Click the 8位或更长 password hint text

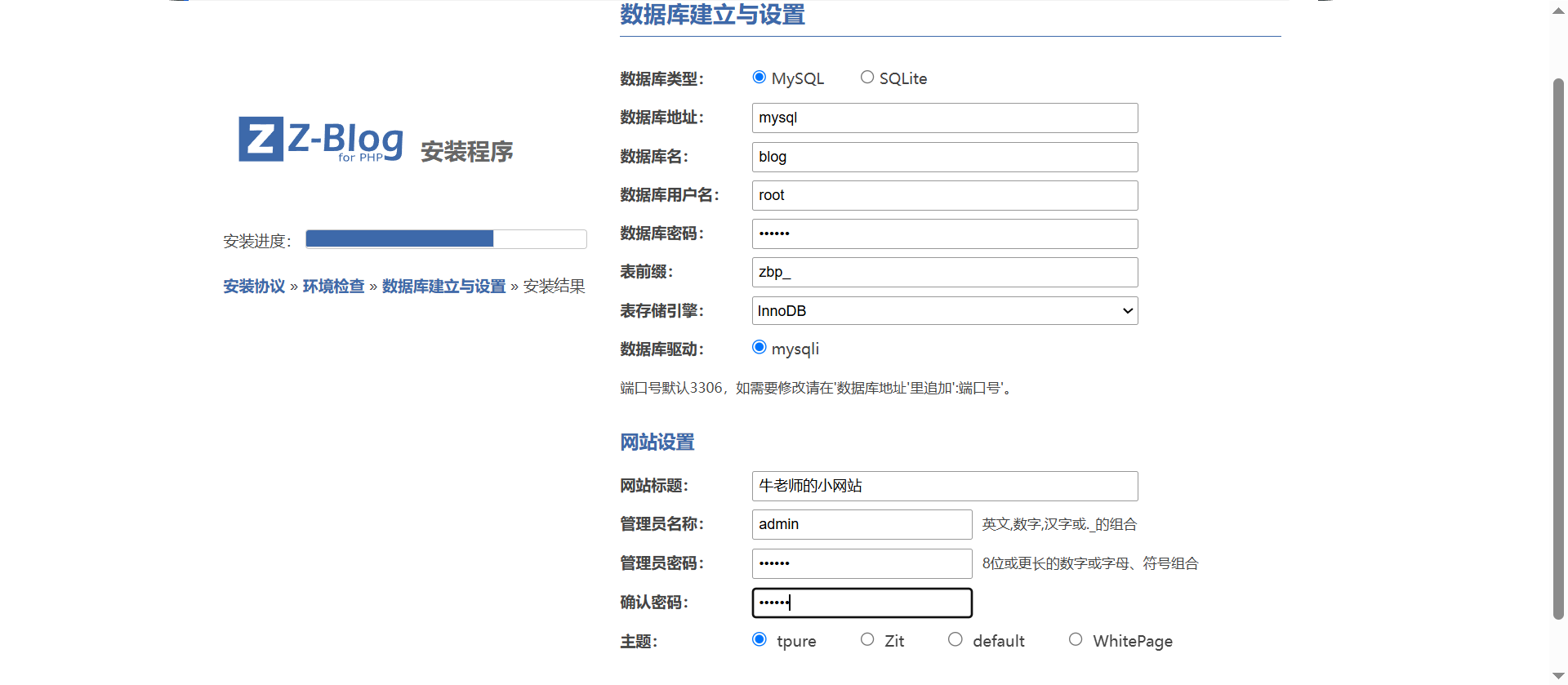tap(1089, 563)
